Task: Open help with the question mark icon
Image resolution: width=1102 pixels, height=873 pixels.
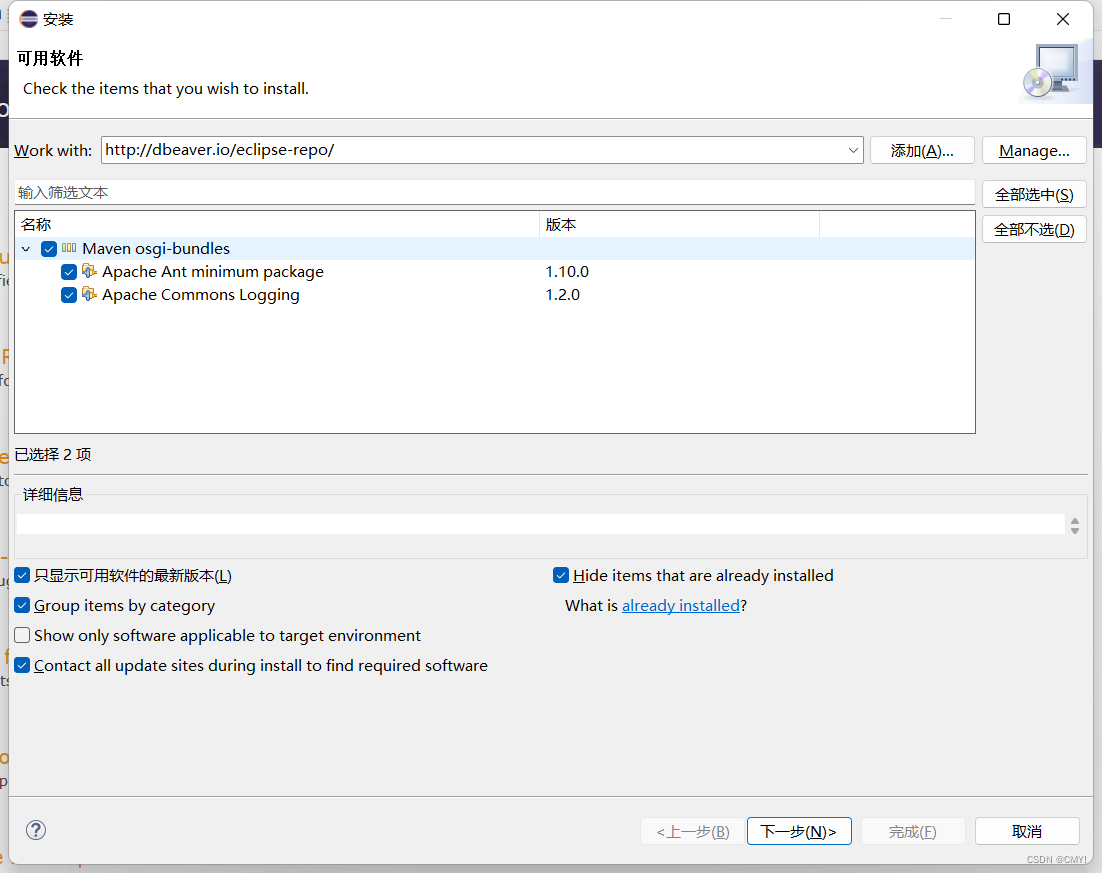Action: 35,830
